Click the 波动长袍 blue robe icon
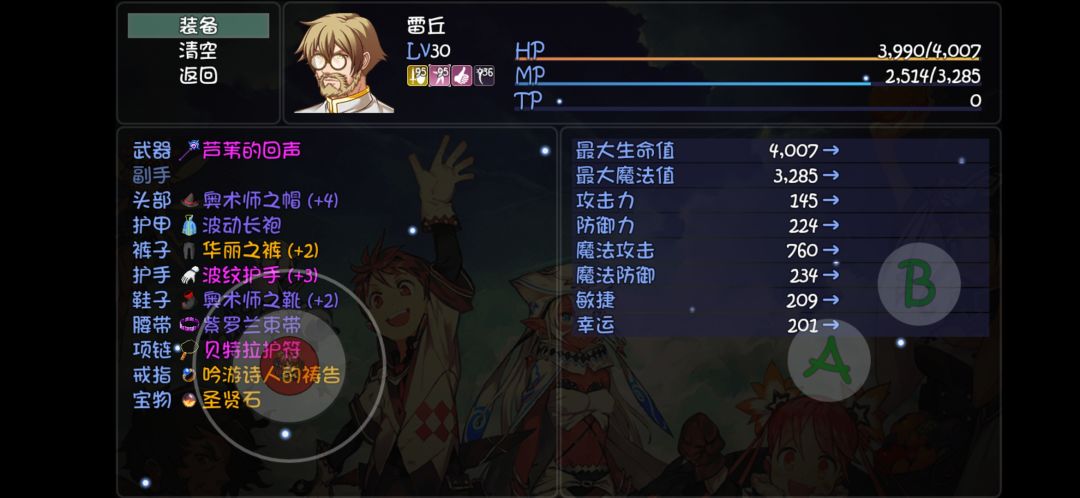Screen dimensions: 1080x498 tap(189, 225)
